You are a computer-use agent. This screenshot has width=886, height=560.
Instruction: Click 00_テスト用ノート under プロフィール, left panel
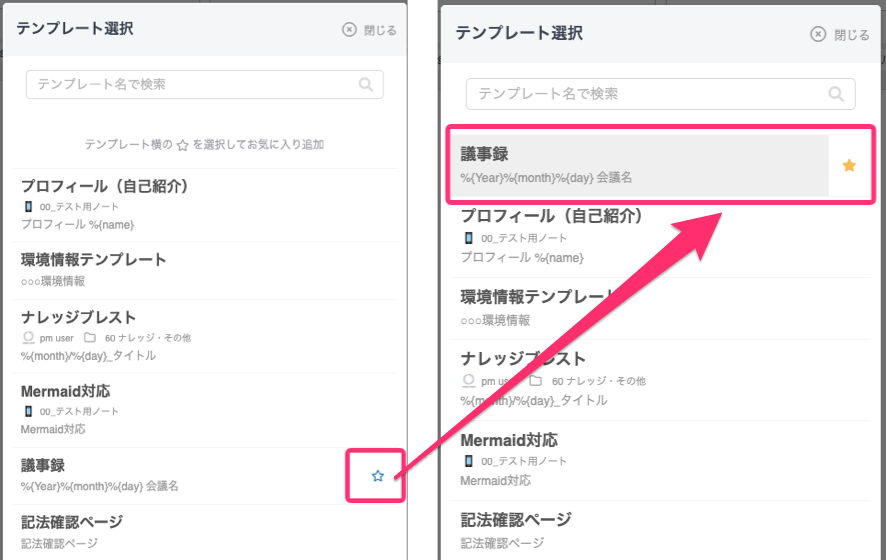point(79,207)
